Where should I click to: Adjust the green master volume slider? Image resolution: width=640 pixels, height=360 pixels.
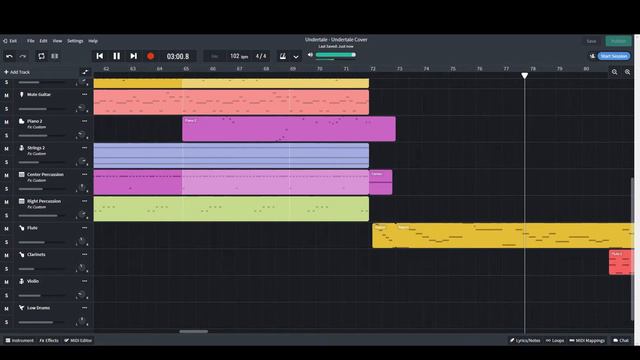[x=336, y=55]
